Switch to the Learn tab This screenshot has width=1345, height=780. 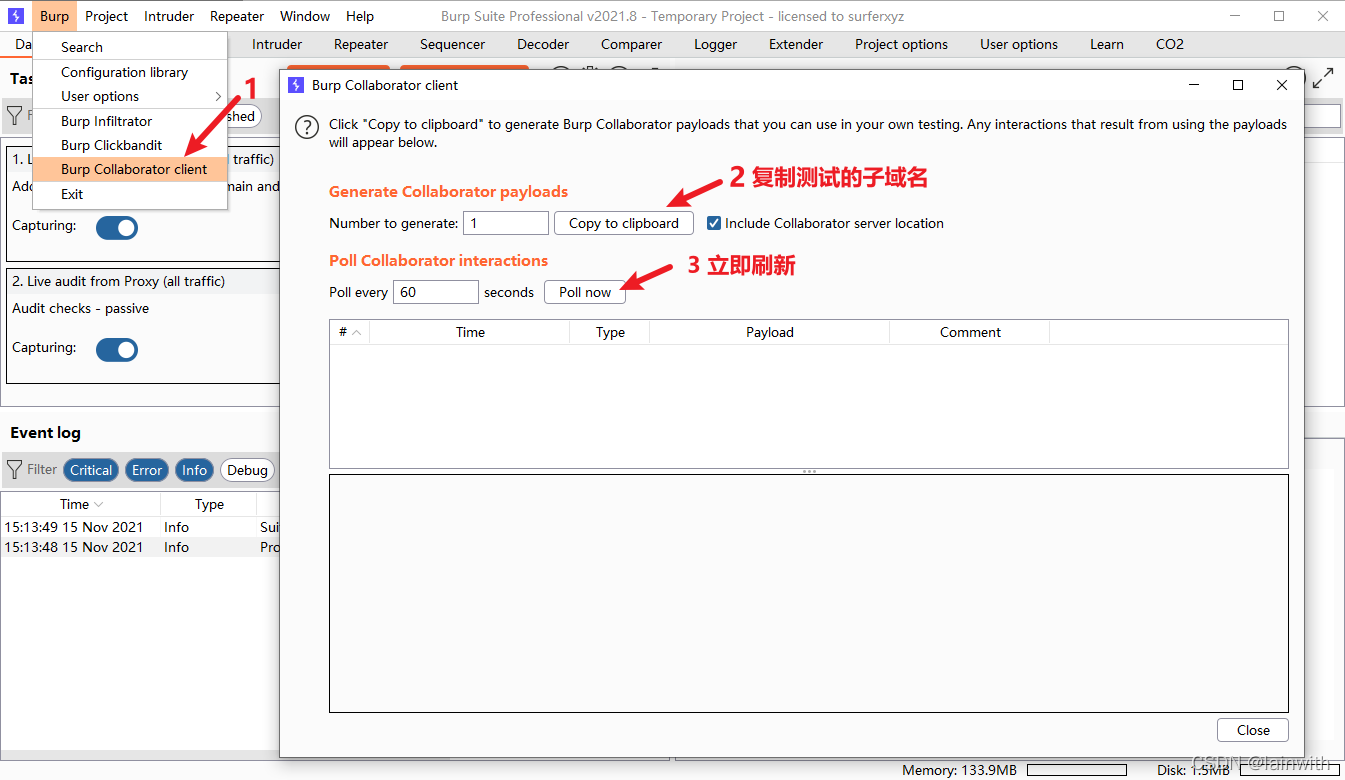(1107, 44)
